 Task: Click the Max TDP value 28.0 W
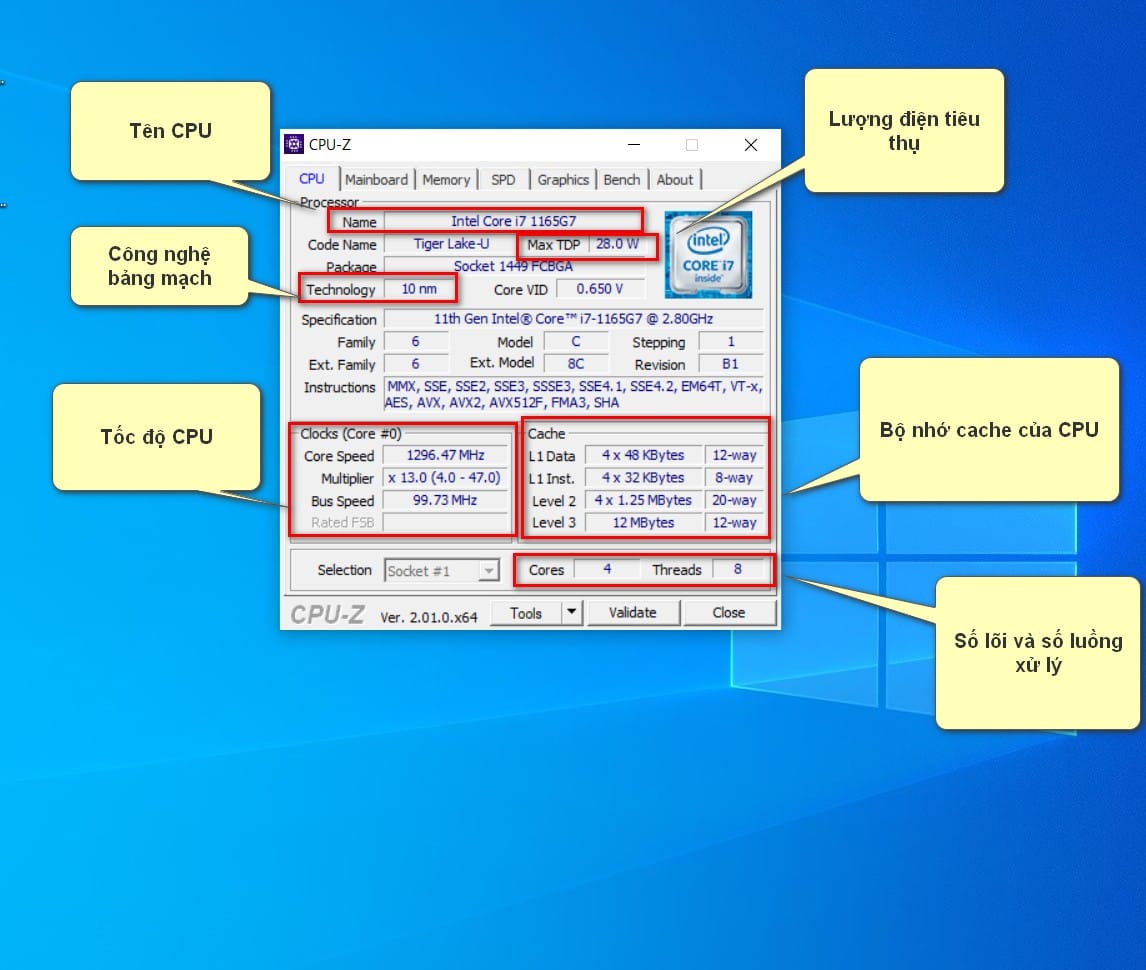coord(617,243)
